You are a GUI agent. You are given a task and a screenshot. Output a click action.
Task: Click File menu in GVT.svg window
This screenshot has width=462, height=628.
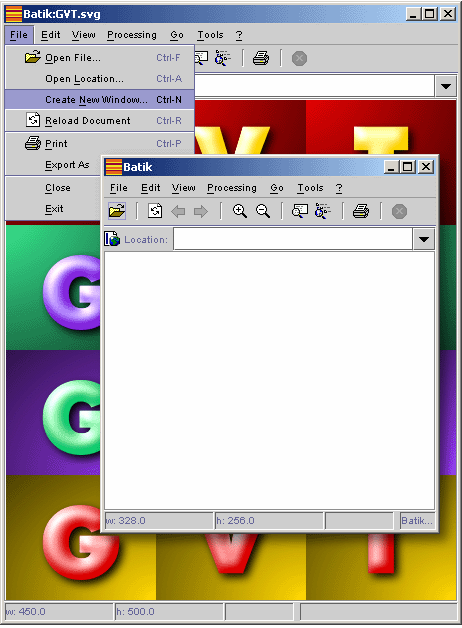tap(19, 35)
